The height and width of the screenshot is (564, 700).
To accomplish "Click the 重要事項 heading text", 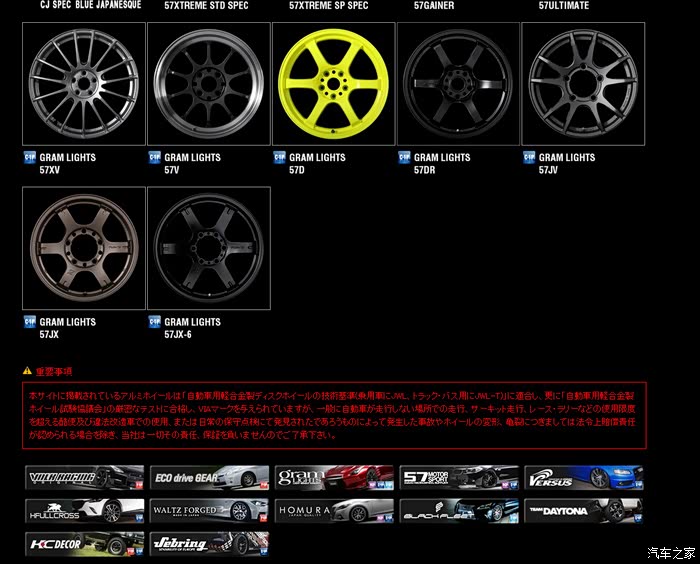I will coord(54,371).
